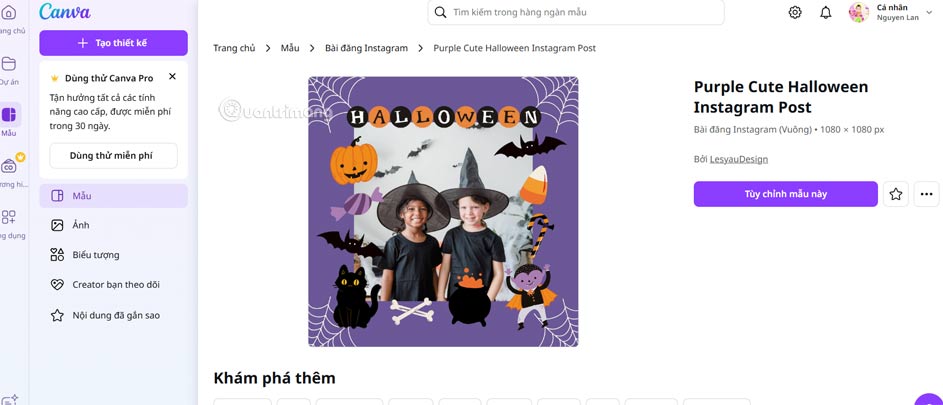Open the Brand crown icon in the rail
Screen dimensions: 943x405
[x=9, y=165]
